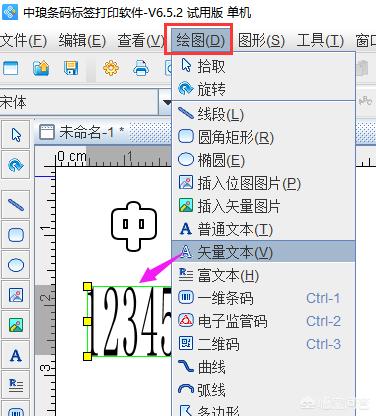The width and height of the screenshot is (376, 416).
Task: Click the new document toolbar icon
Action: (x=10, y=68)
